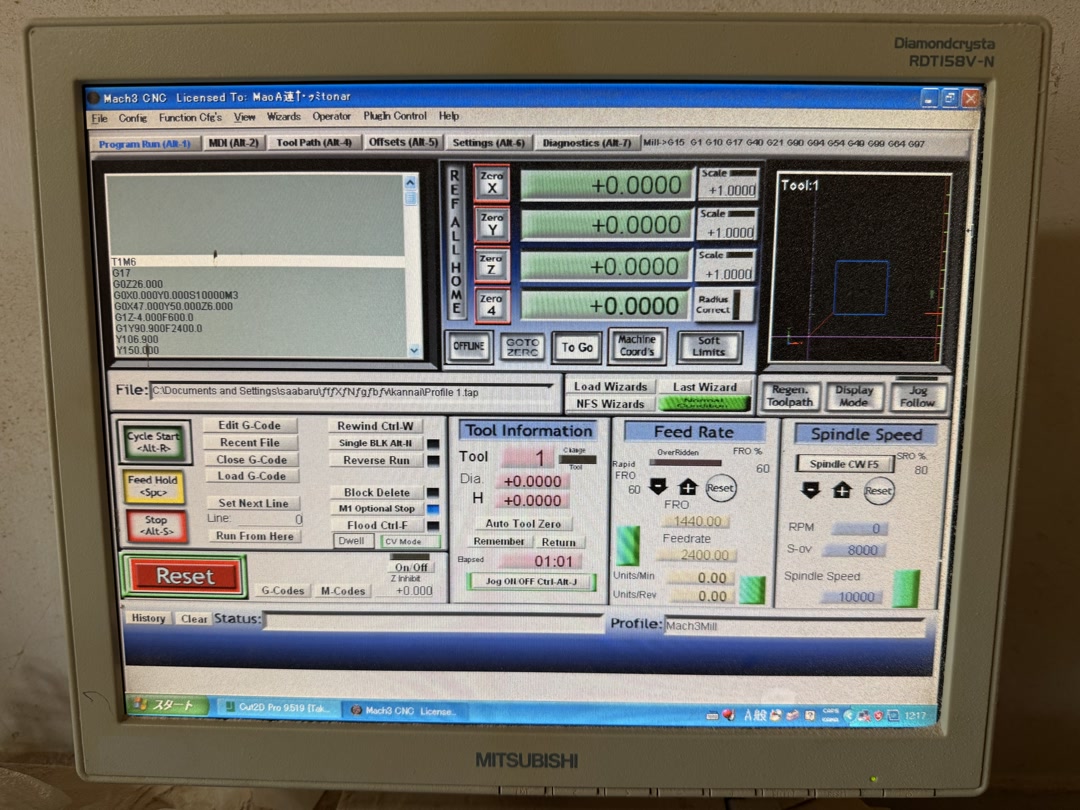Click the Zero Y button
The image size is (1080, 810).
click(491, 224)
